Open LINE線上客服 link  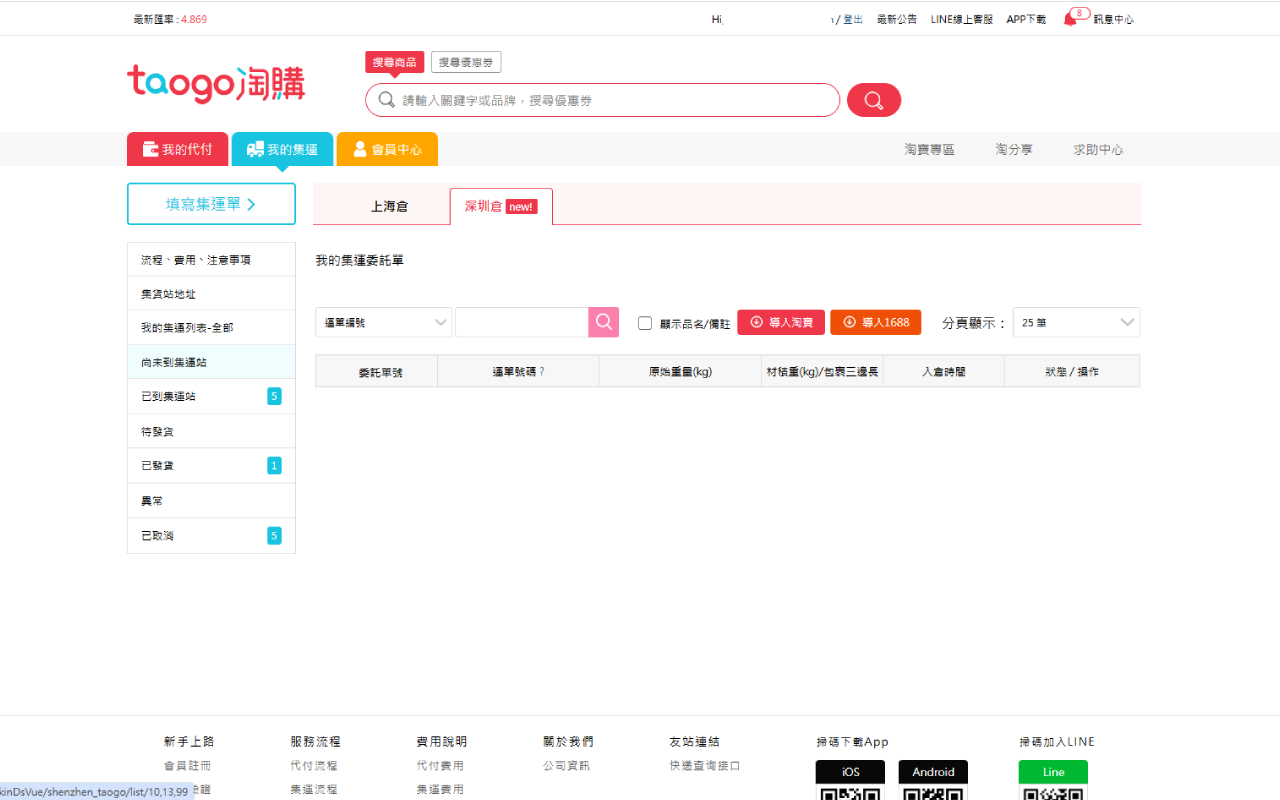[x=962, y=19]
